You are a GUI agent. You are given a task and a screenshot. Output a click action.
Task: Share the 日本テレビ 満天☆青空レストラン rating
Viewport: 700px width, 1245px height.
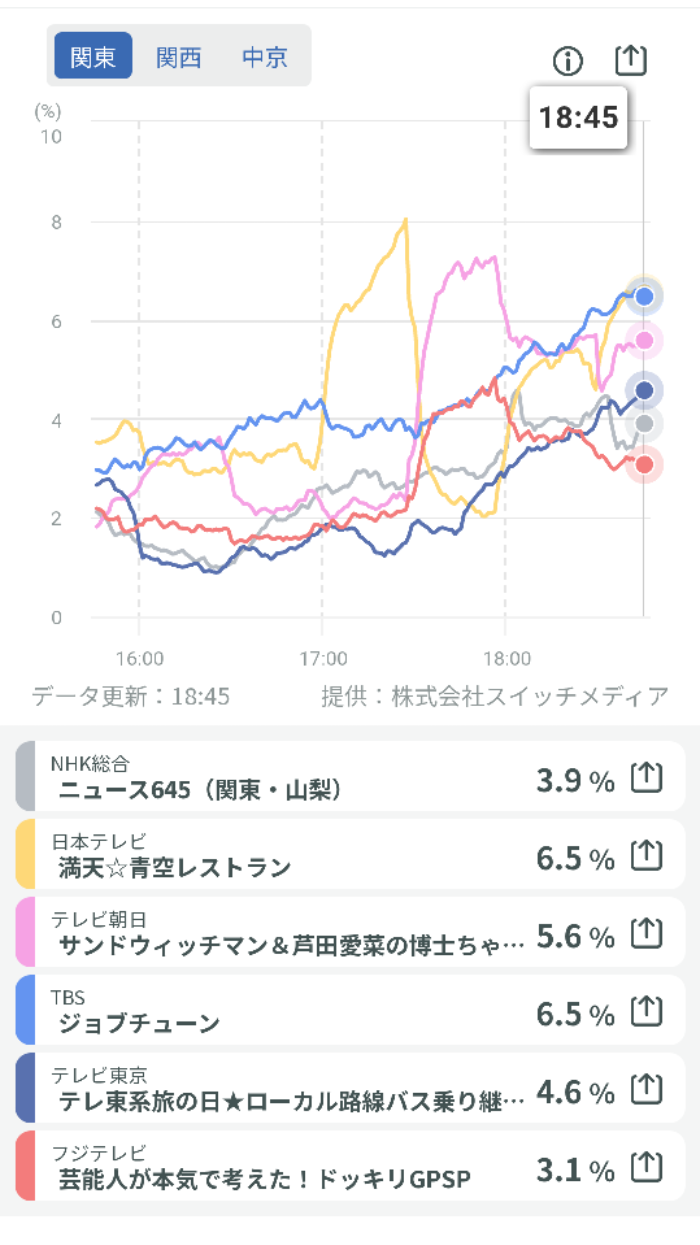(647, 854)
